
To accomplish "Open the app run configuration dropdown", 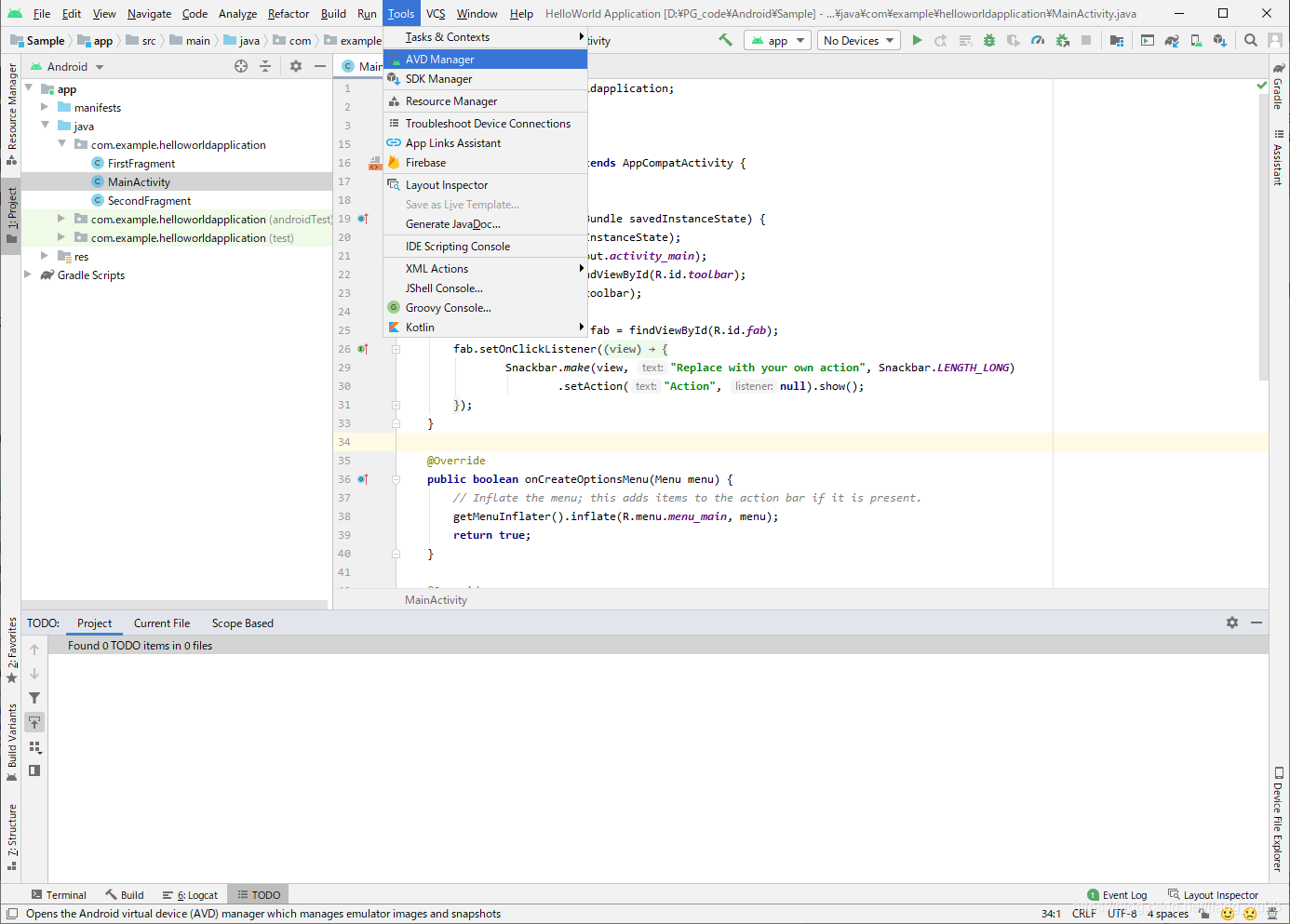I will 777,40.
